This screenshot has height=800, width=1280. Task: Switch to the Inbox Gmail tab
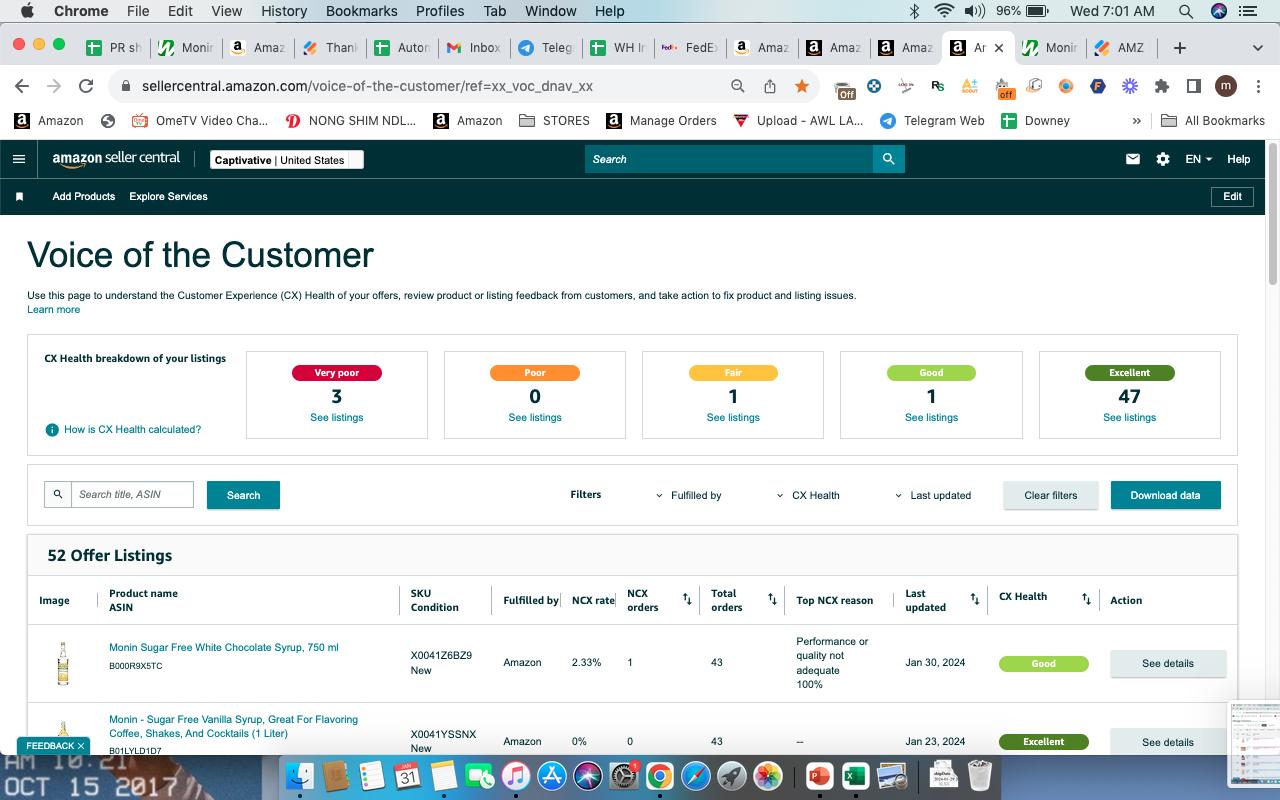[473, 48]
